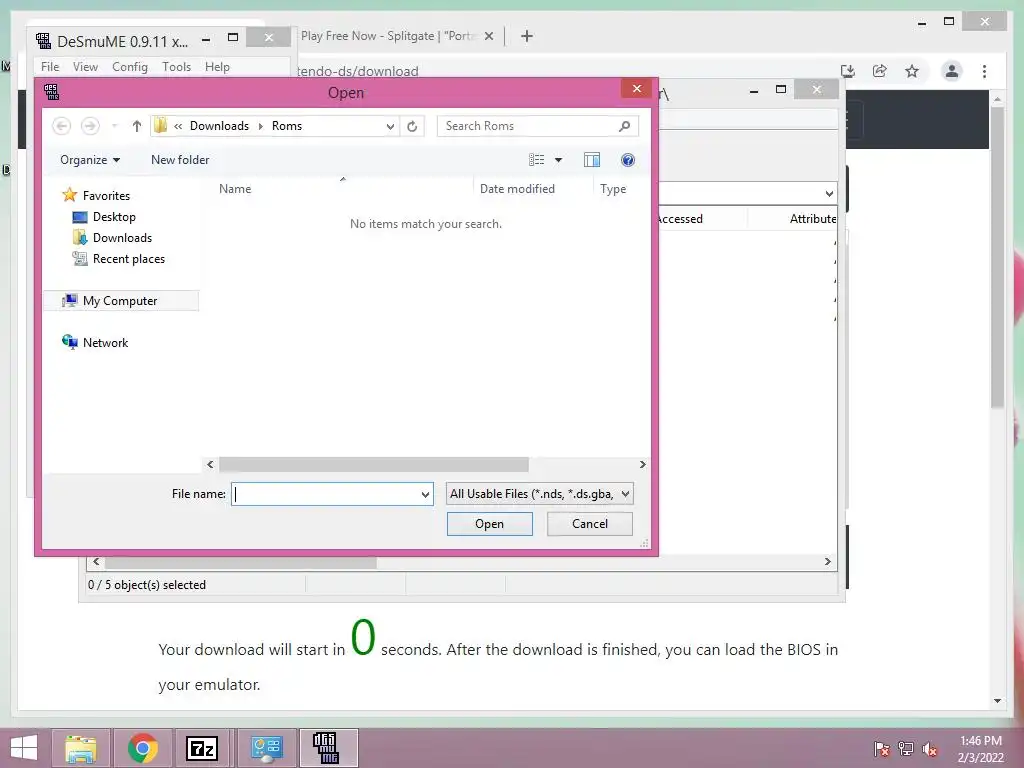
Task: Show the preview pane icon
Action: (x=592, y=160)
